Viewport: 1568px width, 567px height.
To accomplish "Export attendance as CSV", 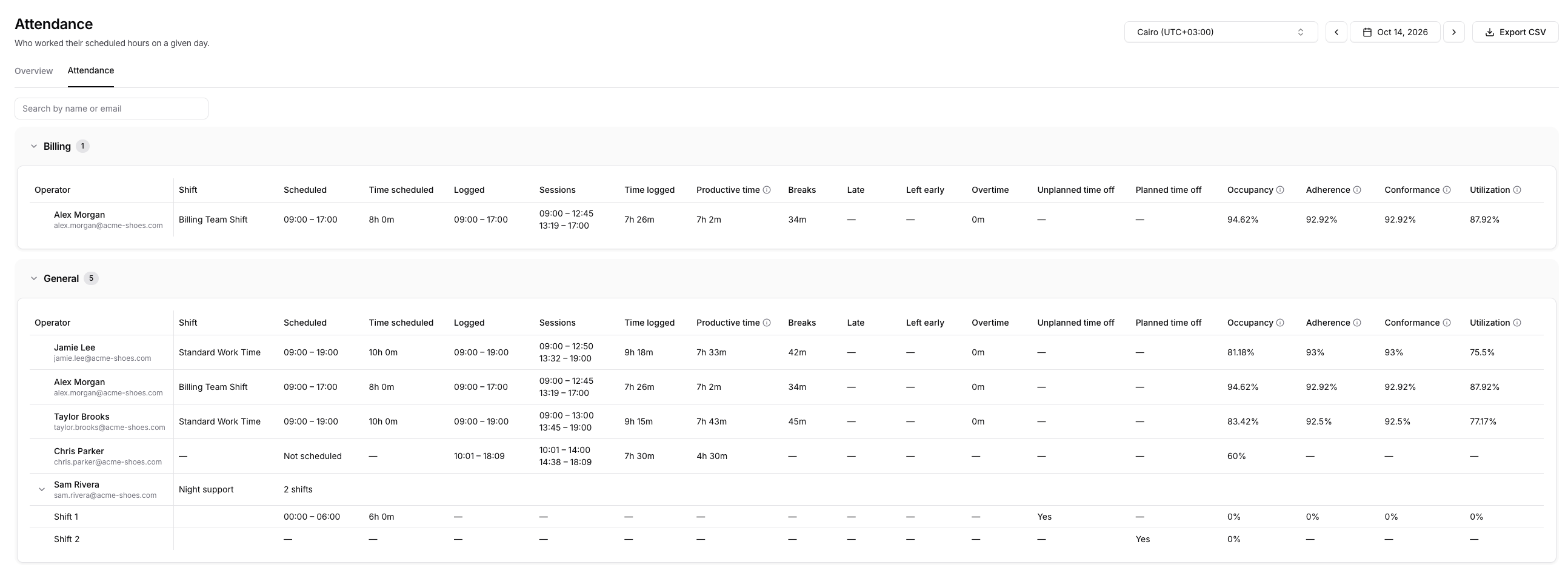I will click(x=1515, y=32).
